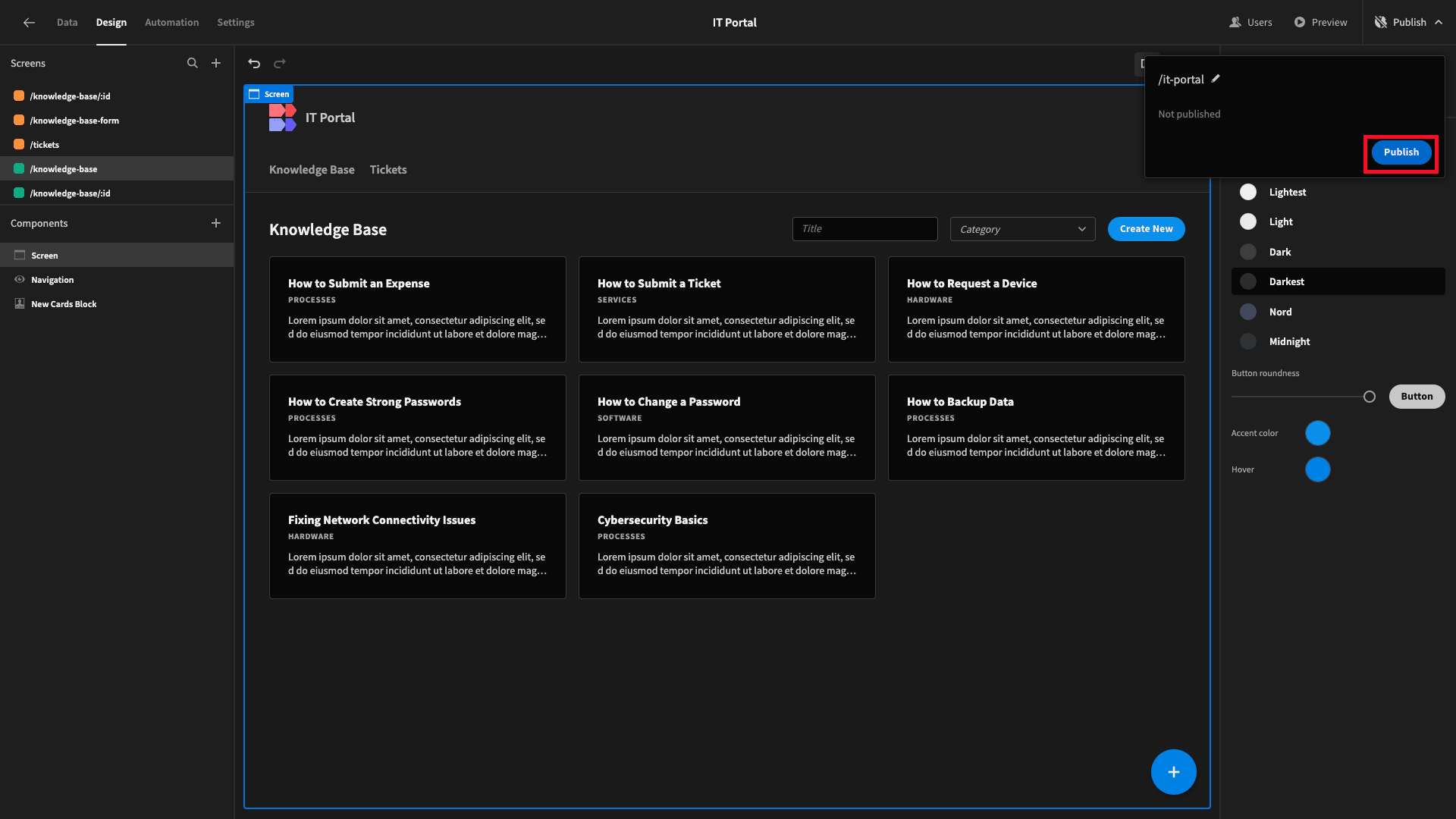Select the Light theme
Screen dimensions: 1456x819
[x=1338, y=221]
